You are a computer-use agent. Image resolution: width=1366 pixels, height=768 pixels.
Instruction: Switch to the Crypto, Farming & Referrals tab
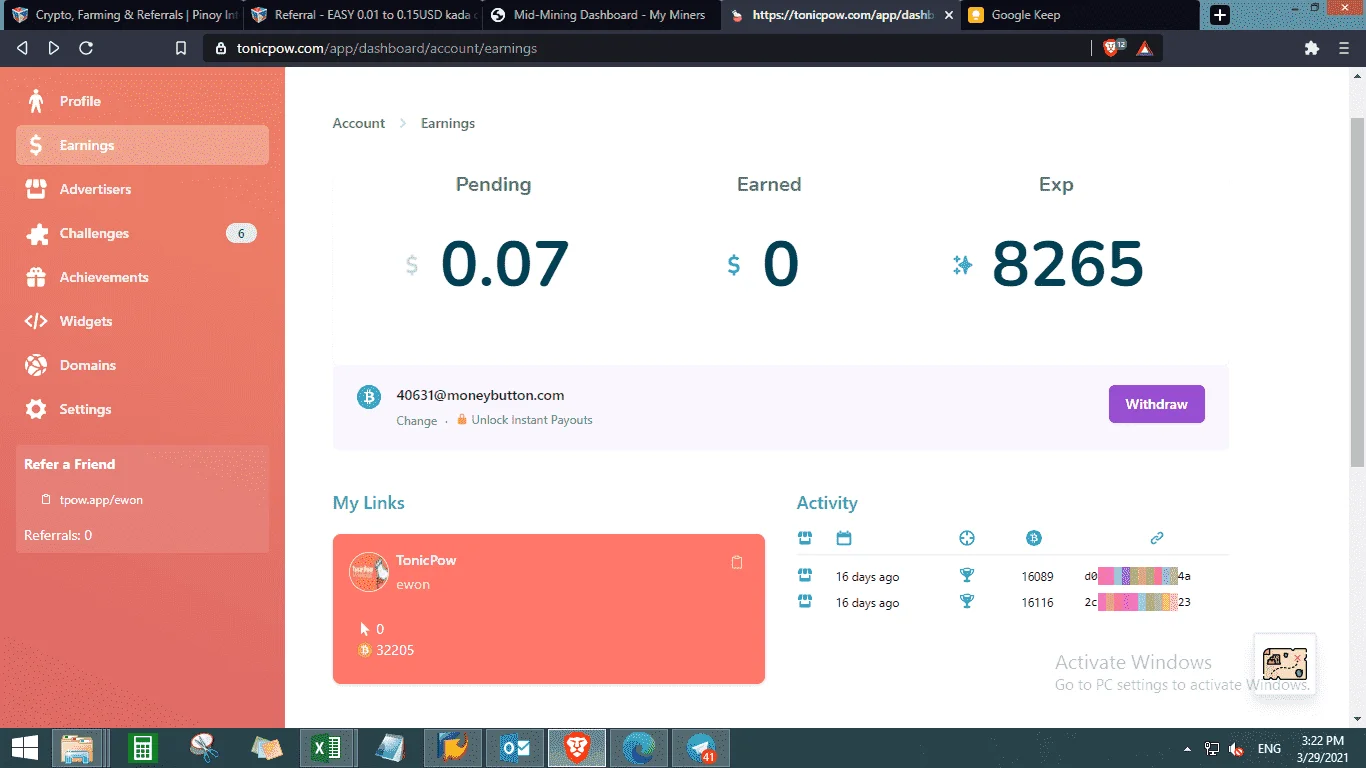[123, 15]
